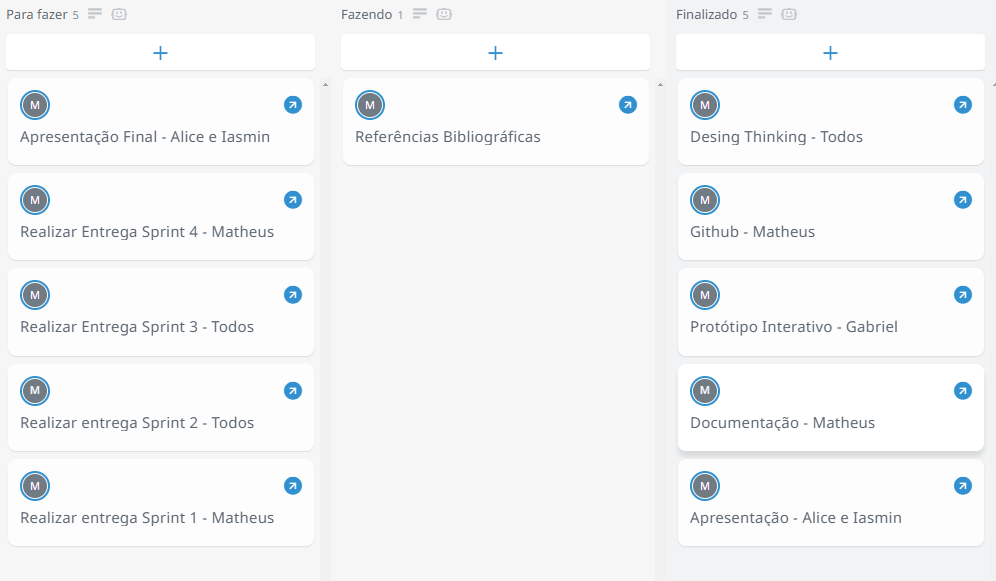Click scroll-up arrow of Para fazer column
This screenshot has width=996, height=581.
coord(325,85)
